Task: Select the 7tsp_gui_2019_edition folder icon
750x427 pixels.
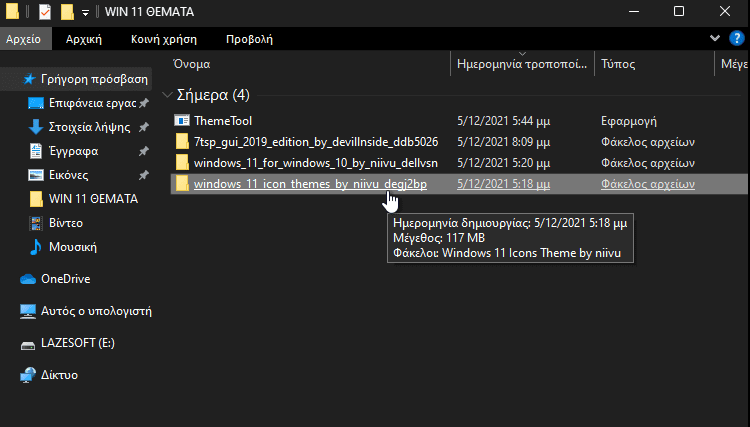Action: tap(182, 142)
